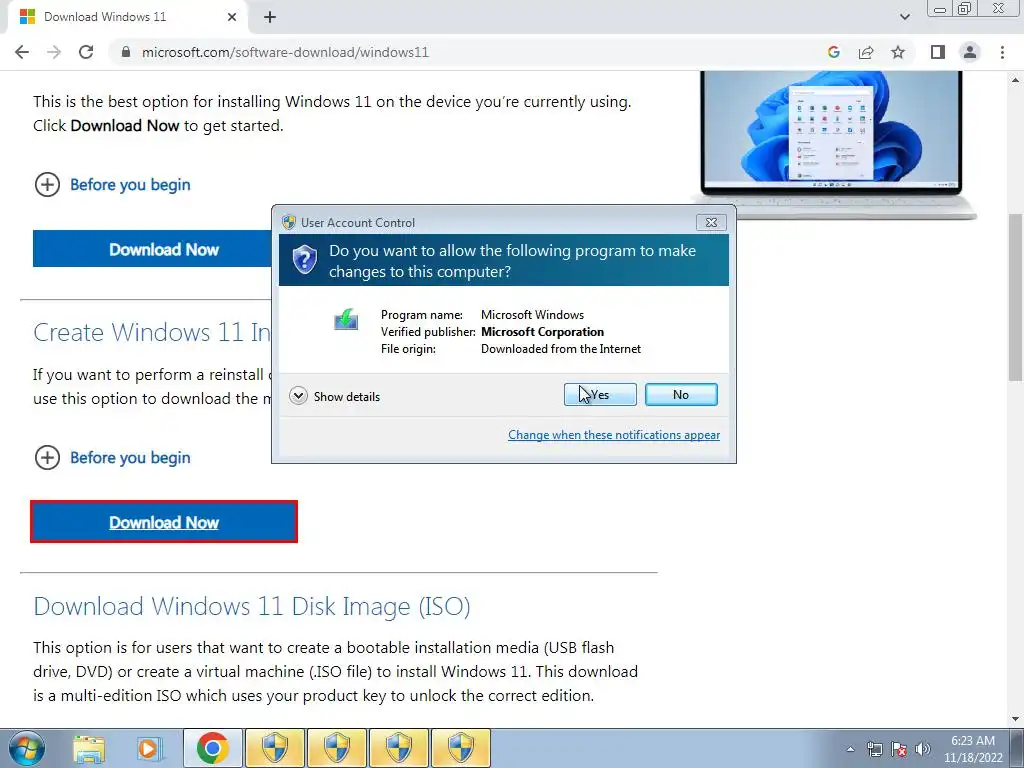Click the 'File origin:' label

(x=408, y=349)
